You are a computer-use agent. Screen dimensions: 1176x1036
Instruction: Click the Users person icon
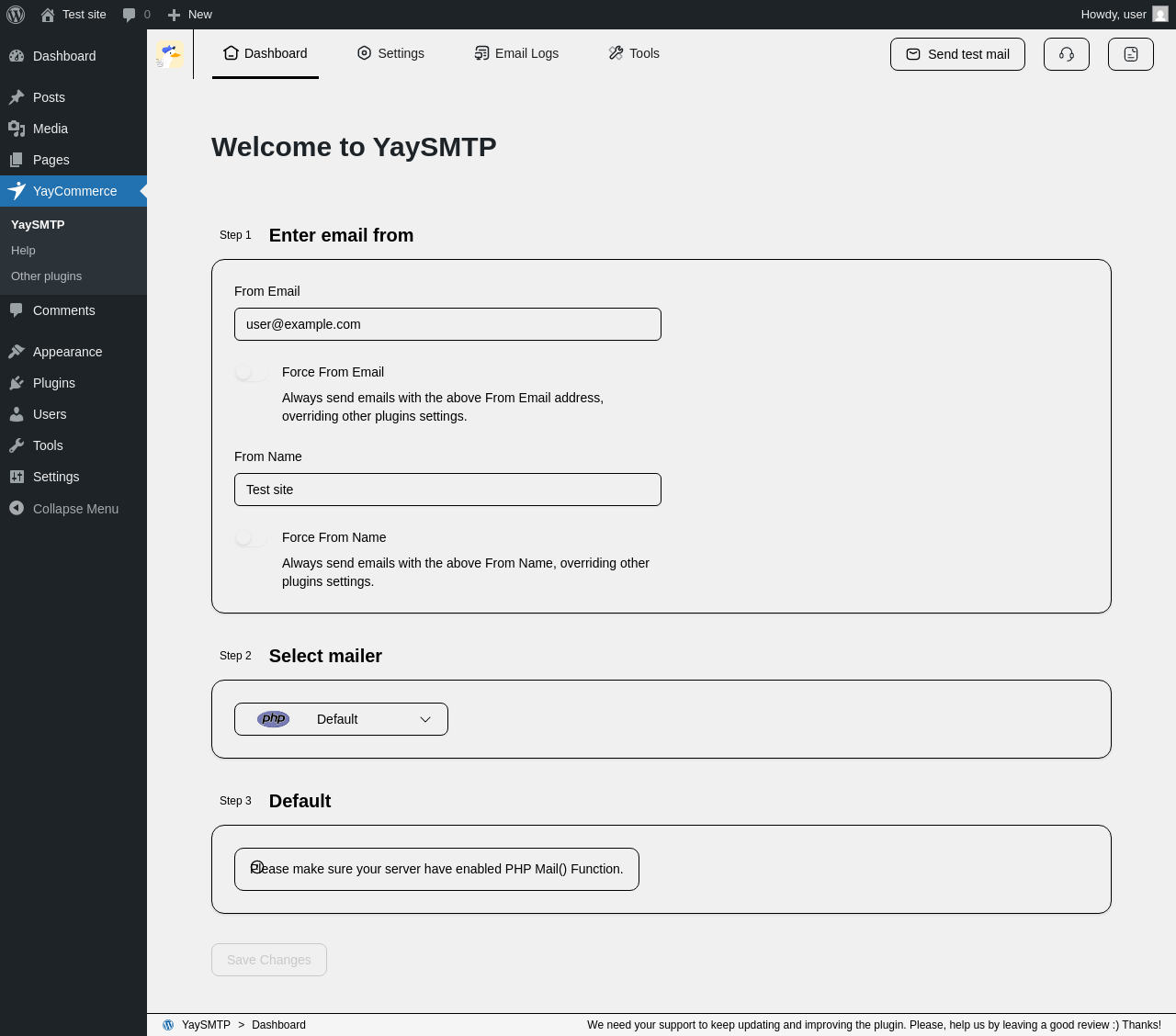pos(17,414)
